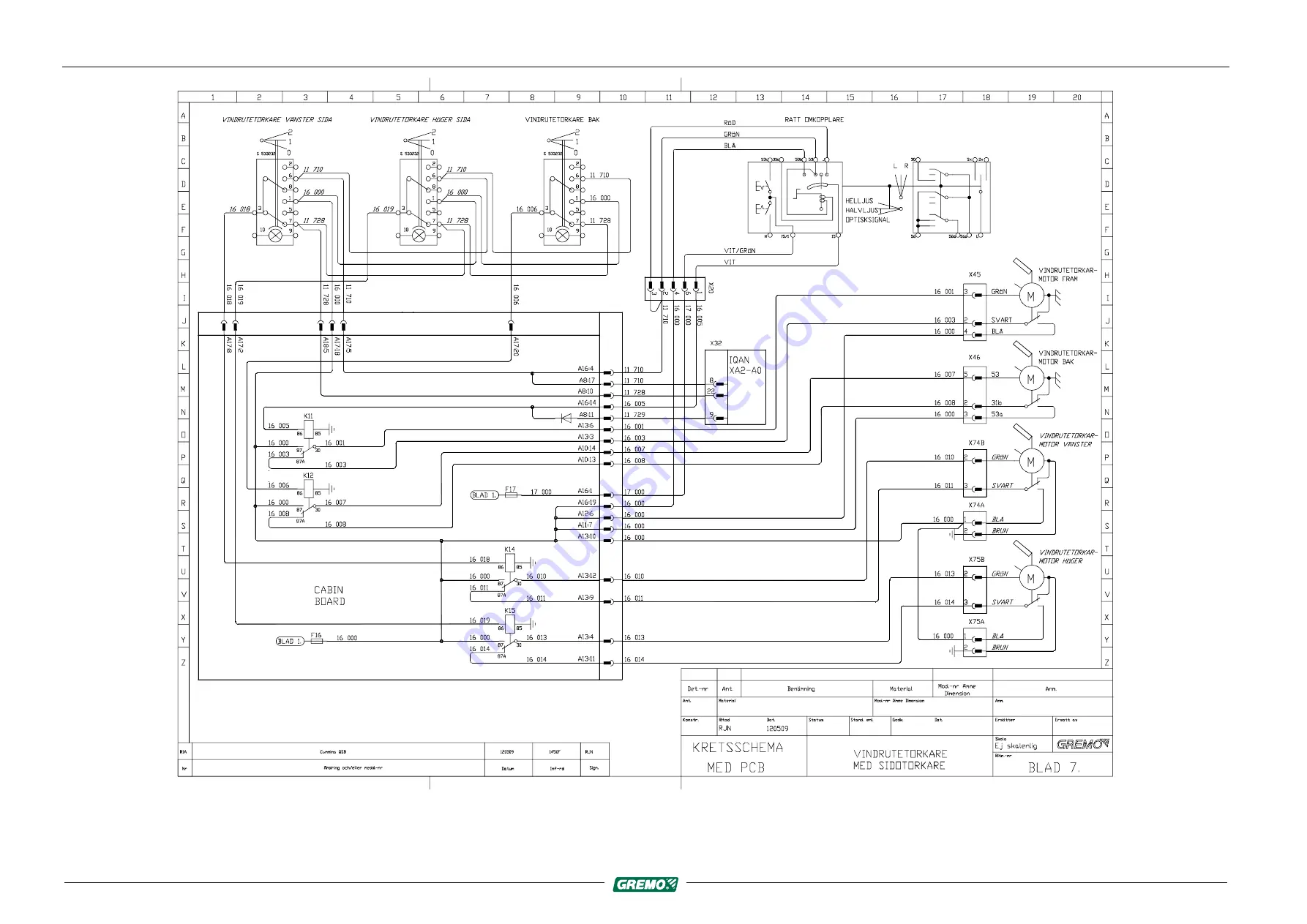Click the lamp symbol in the Bak wiper switch
Screen dimensions: 1307x924
click(562, 235)
